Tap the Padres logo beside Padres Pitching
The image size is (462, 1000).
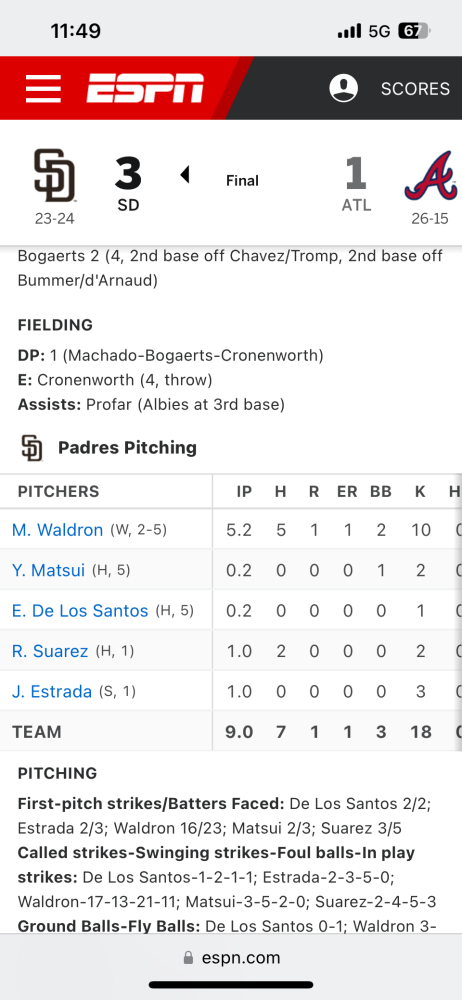[31, 448]
